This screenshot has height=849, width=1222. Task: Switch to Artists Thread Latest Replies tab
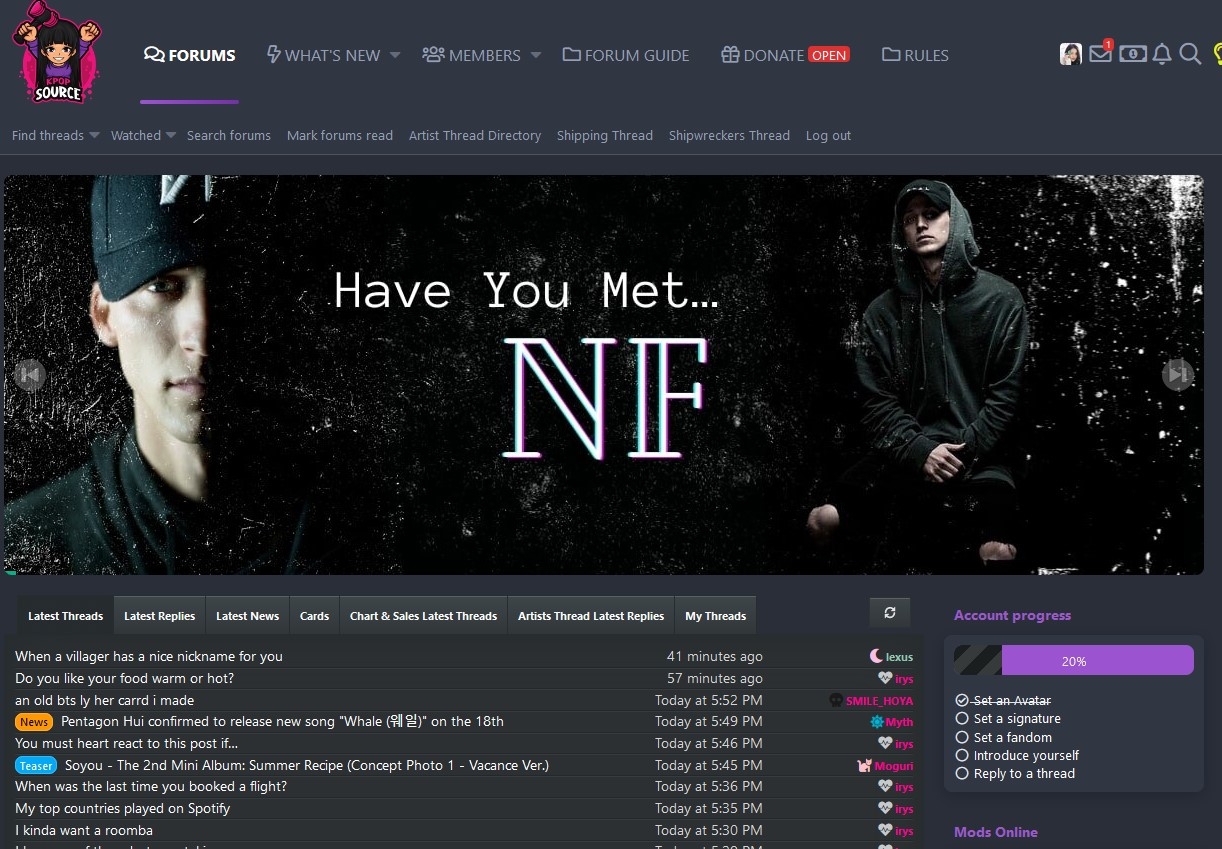pos(591,616)
